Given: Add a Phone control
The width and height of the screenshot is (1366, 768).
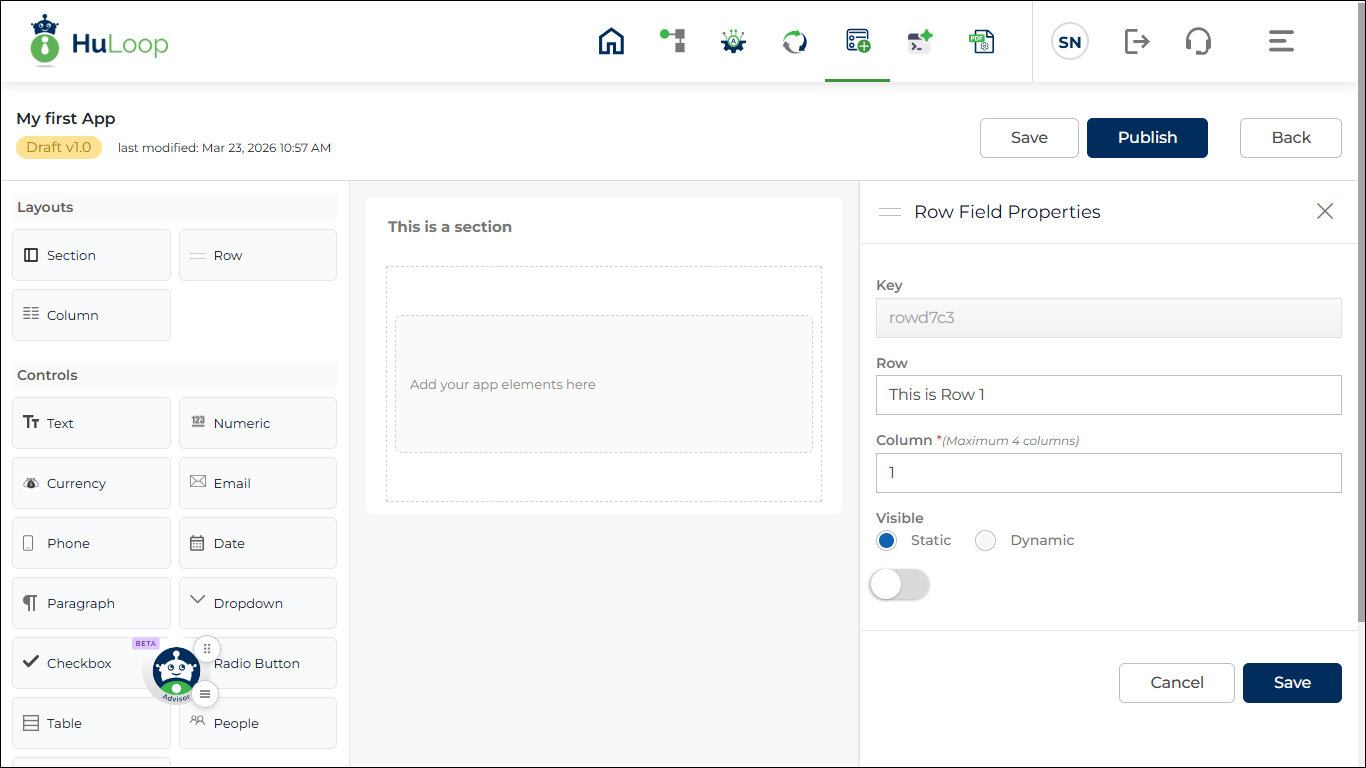Looking at the screenshot, I should pos(91,543).
